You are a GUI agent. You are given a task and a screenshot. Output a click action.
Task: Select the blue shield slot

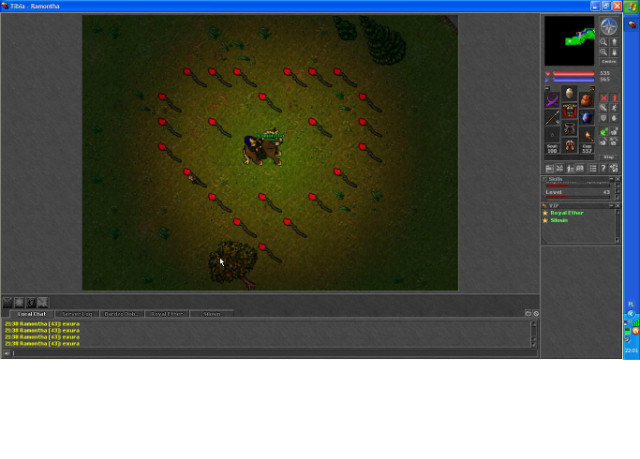pyautogui.click(x=587, y=118)
